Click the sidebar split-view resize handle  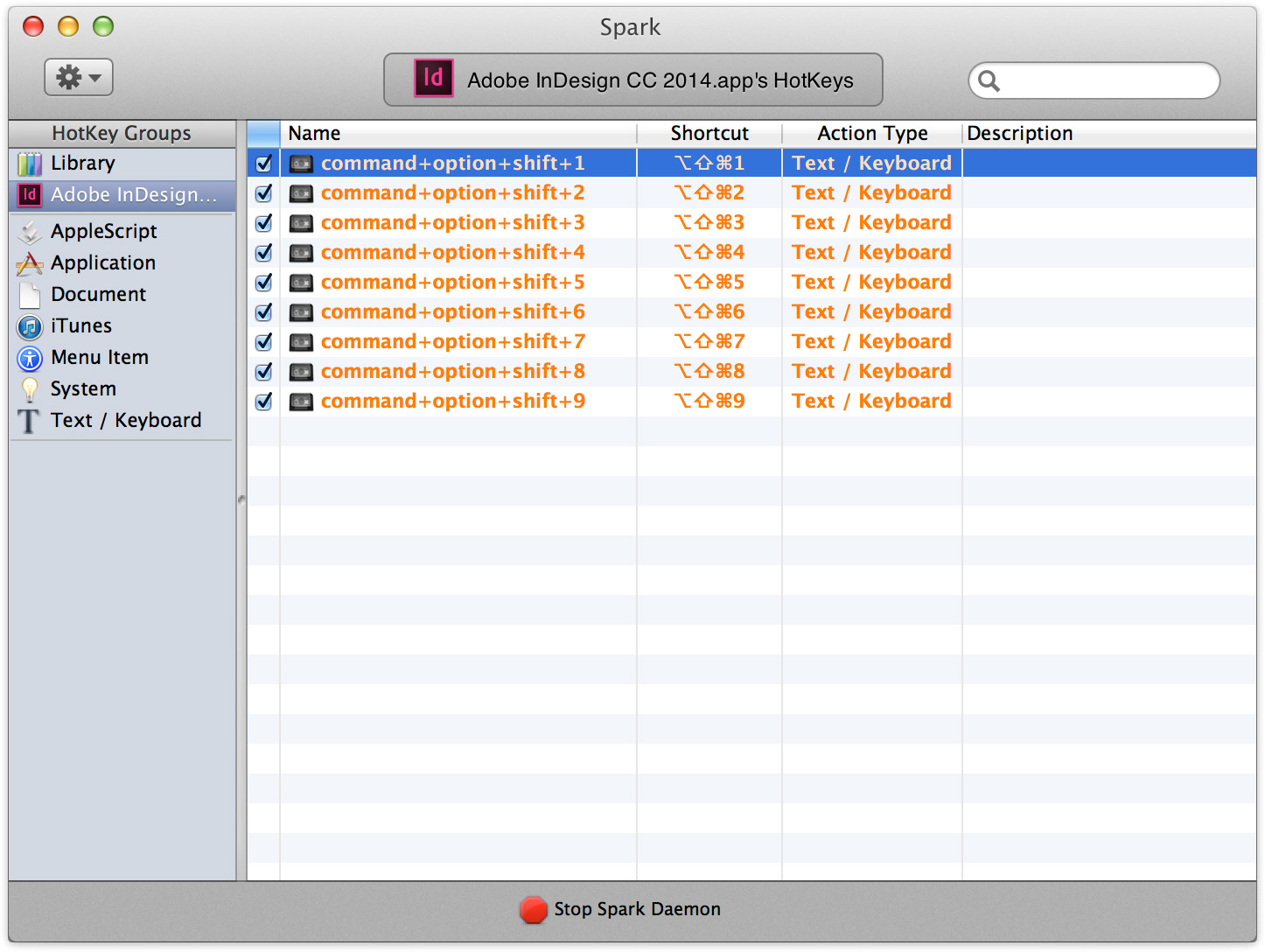(x=241, y=500)
